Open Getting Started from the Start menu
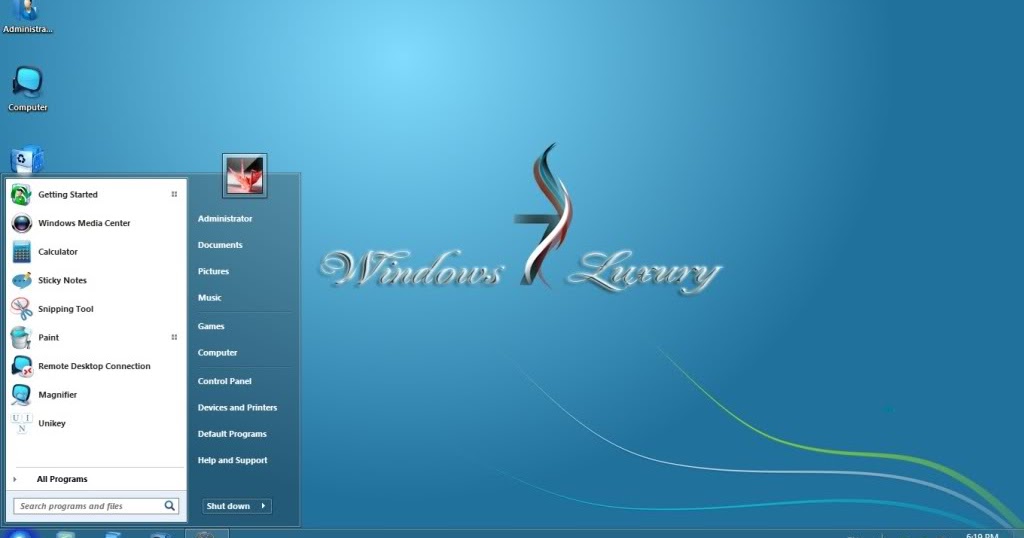Image resolution: width=1024 pixels, height=538 pixels. click(95, 195)
